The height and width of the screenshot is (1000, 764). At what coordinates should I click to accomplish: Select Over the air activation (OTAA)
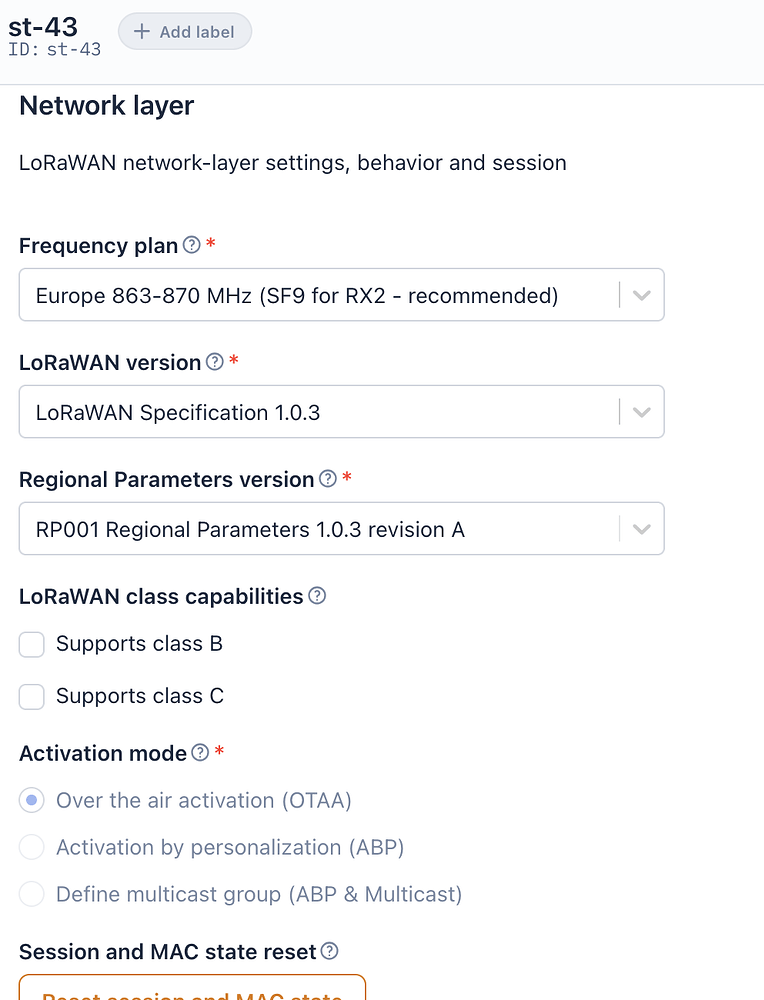click(x=32, y=801)
